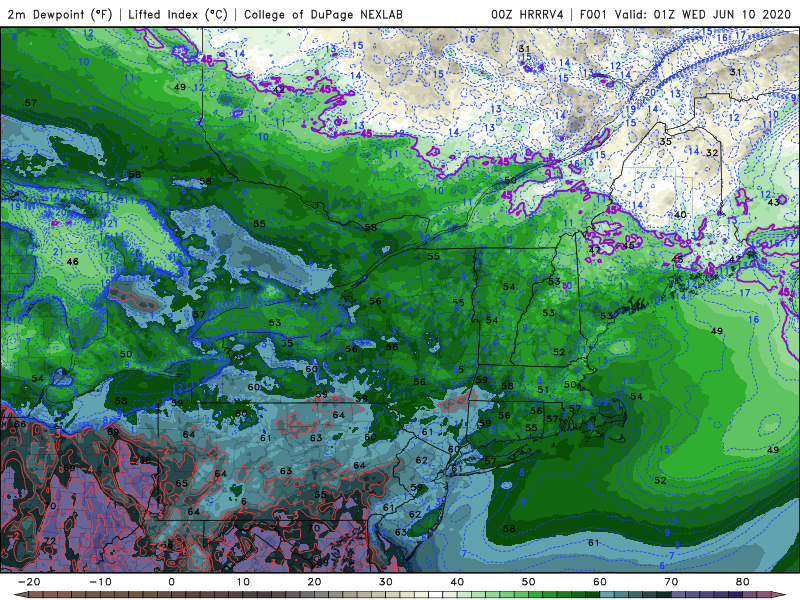Click the "51" dewpoint value on the map
This screenshot has height=600, width=800.
543,389
